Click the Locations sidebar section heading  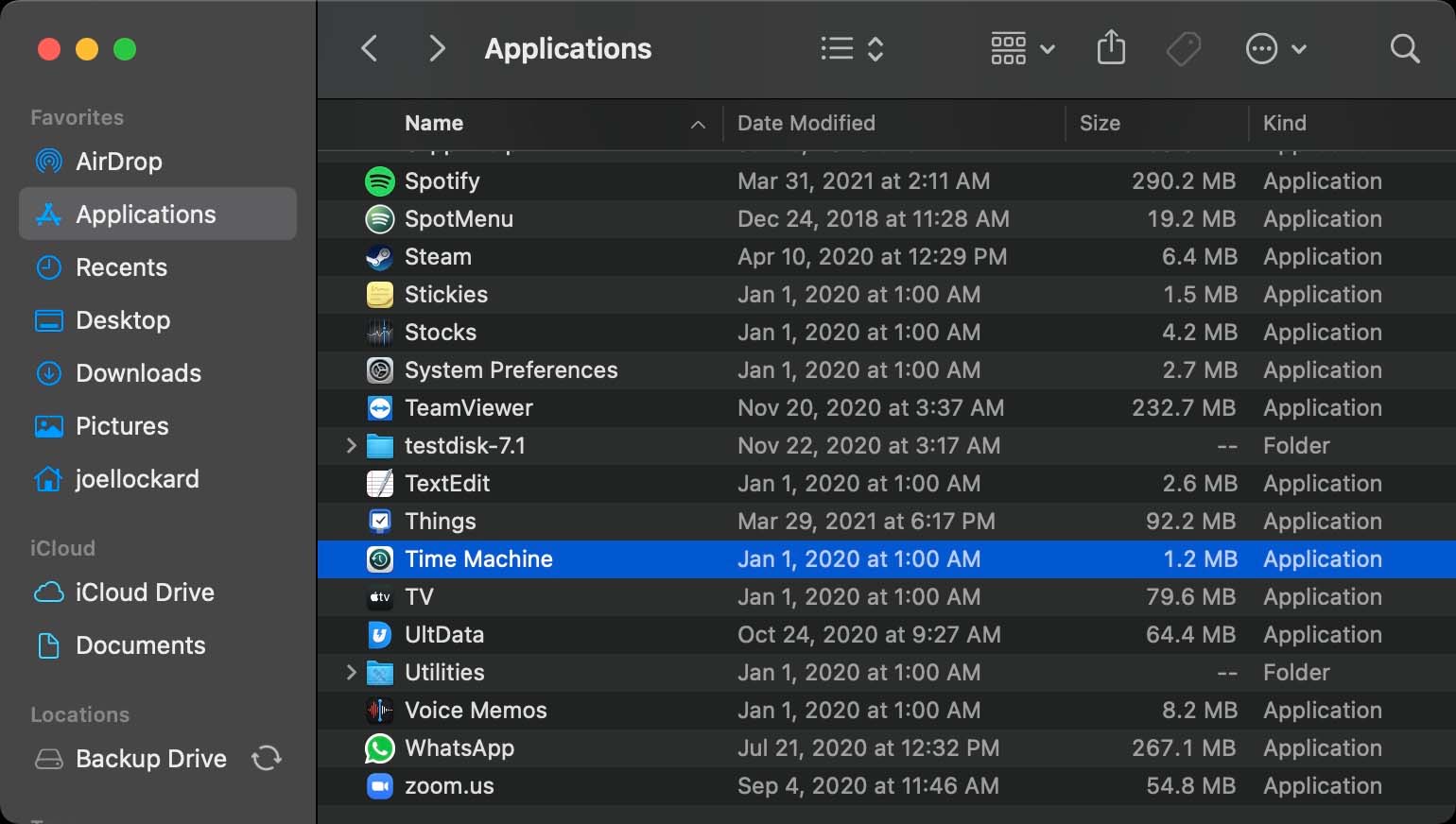[79, 714]
